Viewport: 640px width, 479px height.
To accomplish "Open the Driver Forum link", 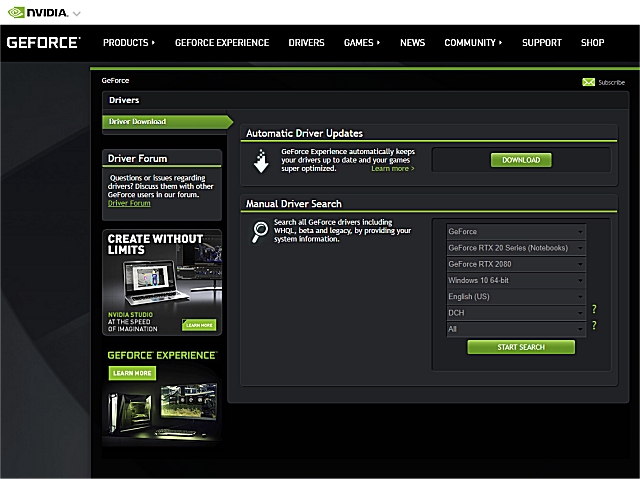I will pyautogui.click(x=129, y=203).
